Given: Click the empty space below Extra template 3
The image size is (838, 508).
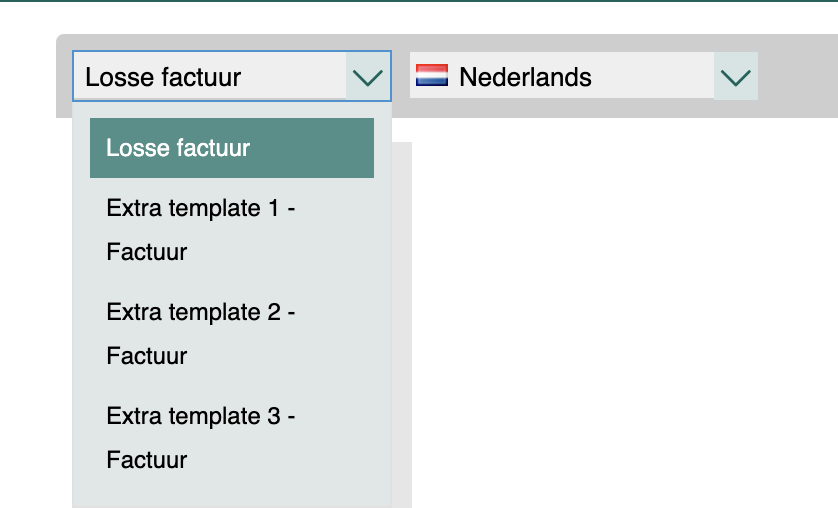Looking at the screenshot, I should [232, 496].
